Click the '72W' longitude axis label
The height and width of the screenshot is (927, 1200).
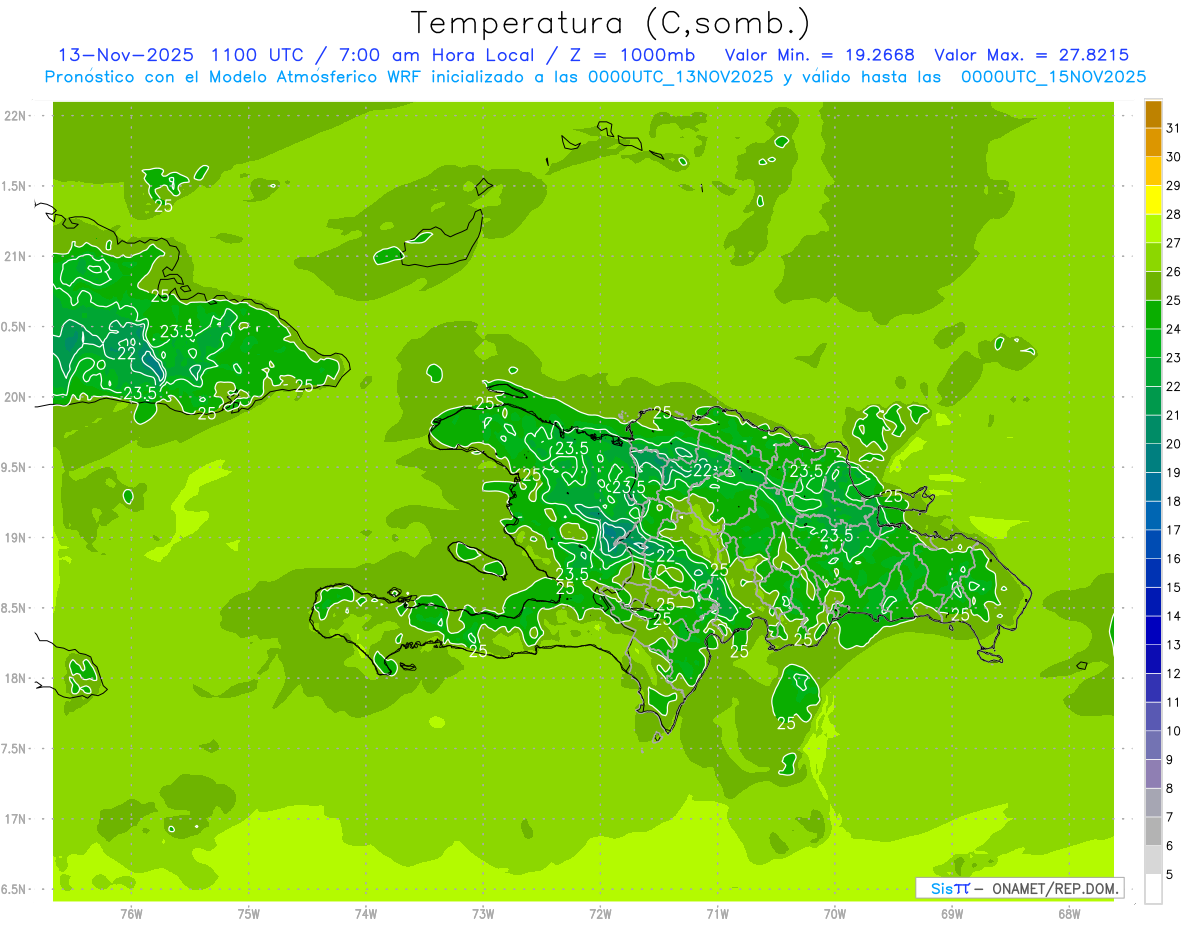tap(600, 914)
